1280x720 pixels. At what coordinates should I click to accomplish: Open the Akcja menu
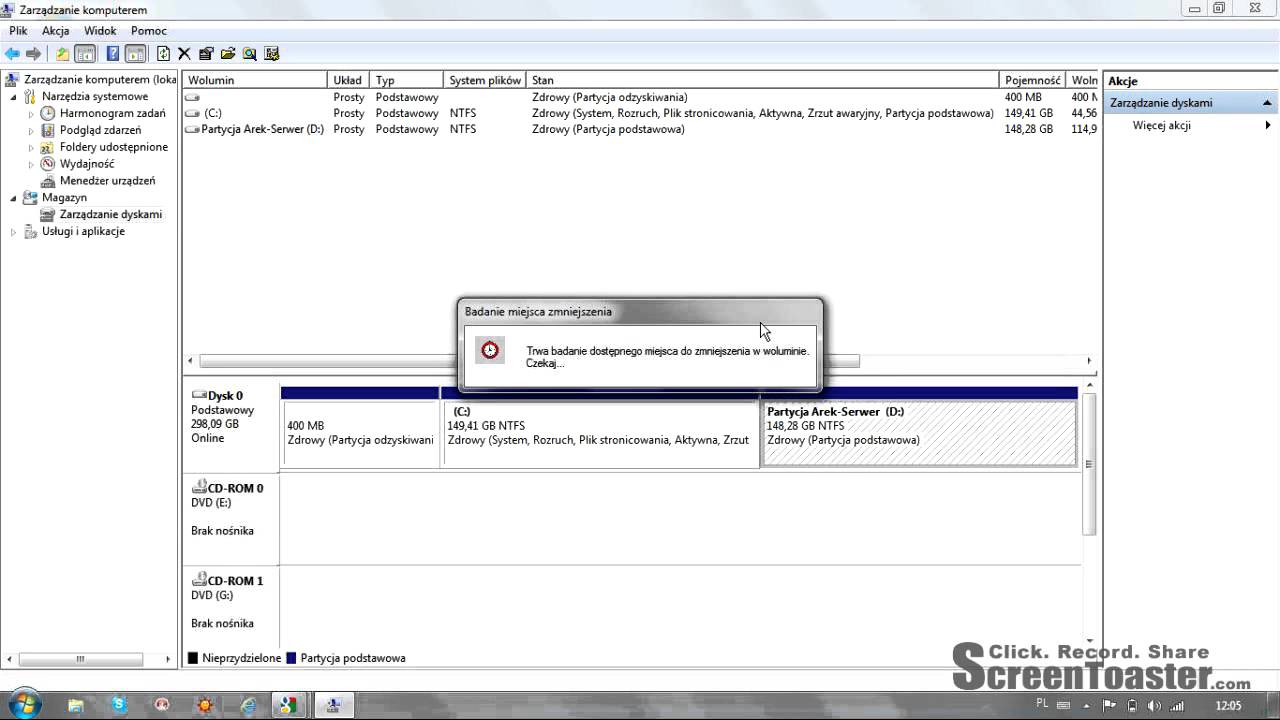tap(55, 31)
